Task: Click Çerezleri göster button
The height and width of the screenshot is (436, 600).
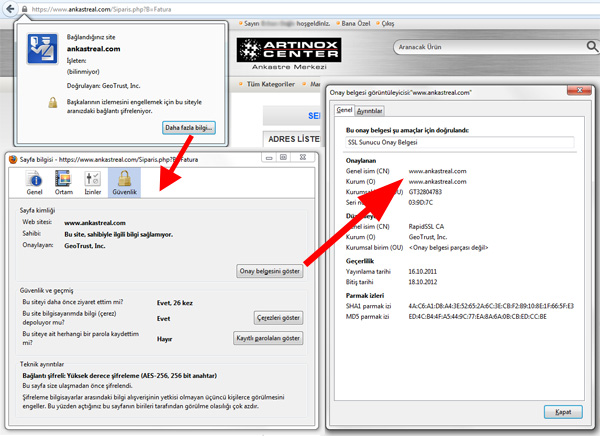Action: 279,318
